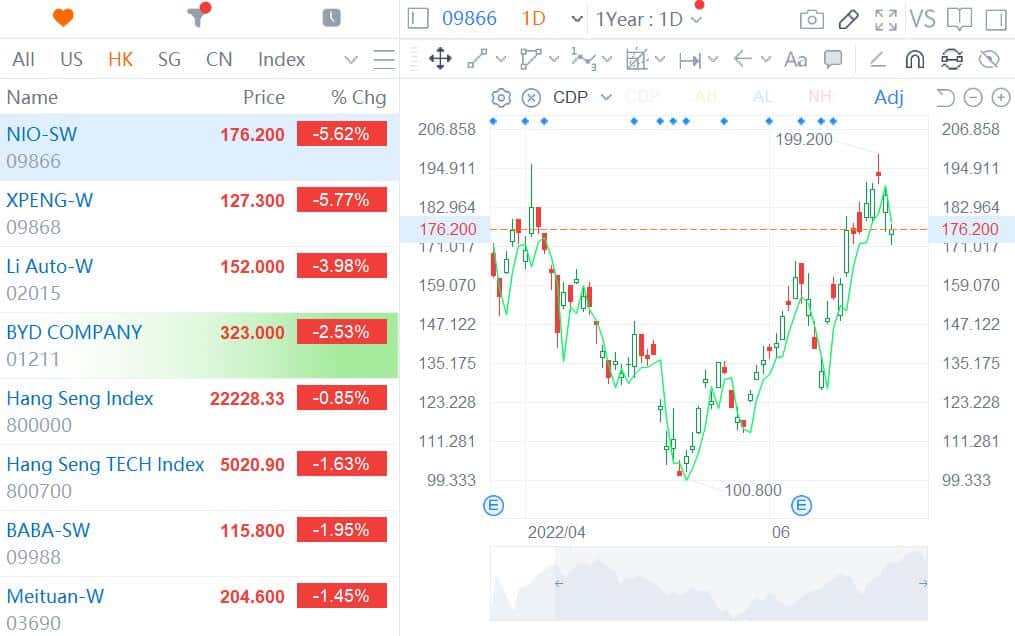Select the crosshair pan tool
Screen dimensions: 1015x636
pyautogui.click(x=438, y=59)
